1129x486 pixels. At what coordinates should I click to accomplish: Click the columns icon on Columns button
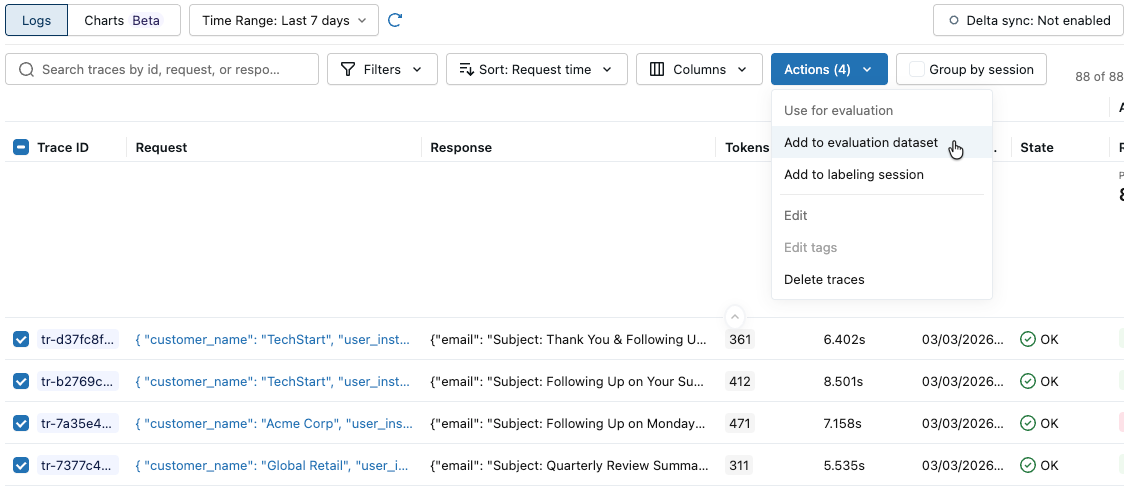[657, 70]
